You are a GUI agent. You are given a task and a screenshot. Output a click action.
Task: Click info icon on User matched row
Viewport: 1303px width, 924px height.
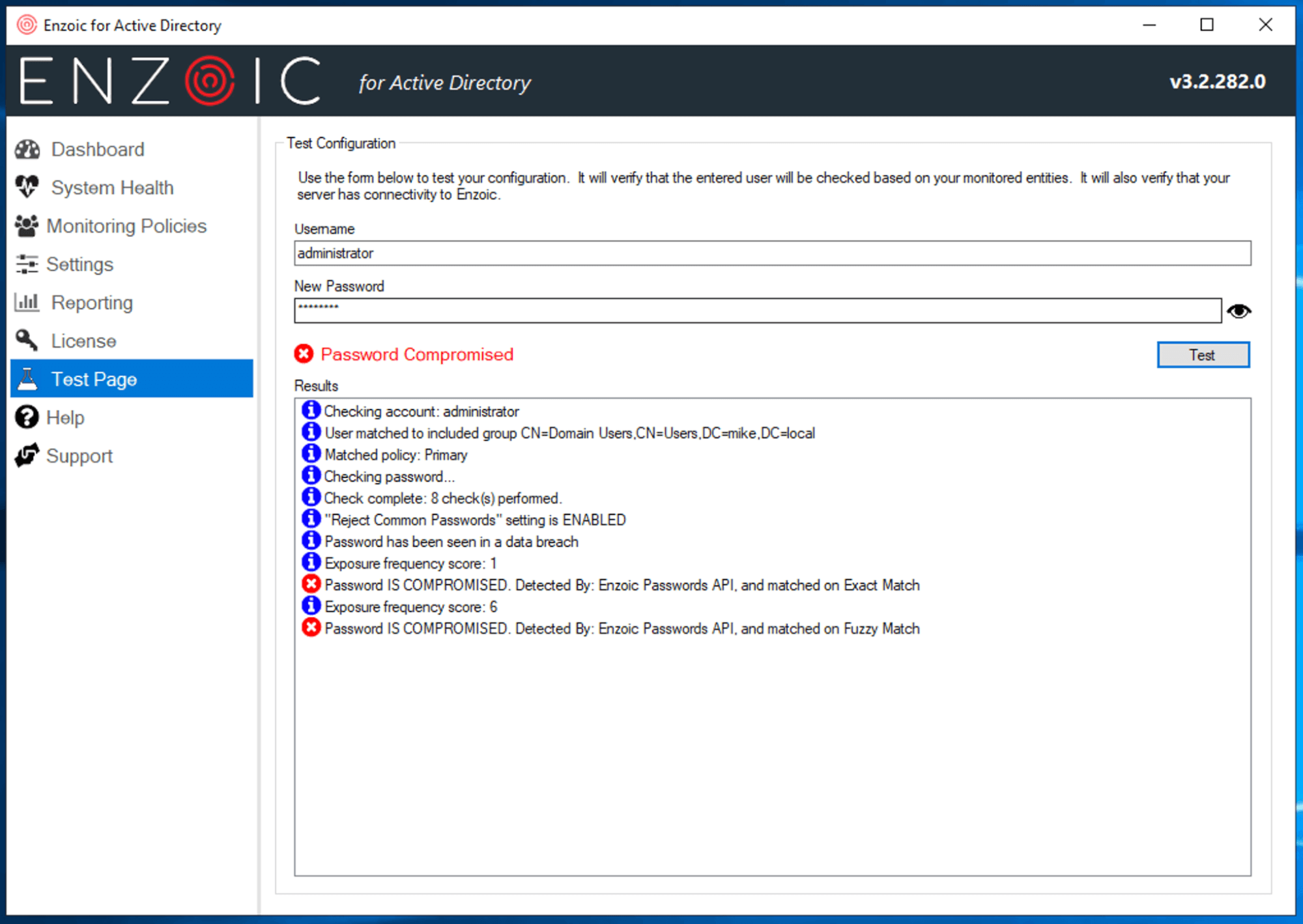click(x=311, y=432)
